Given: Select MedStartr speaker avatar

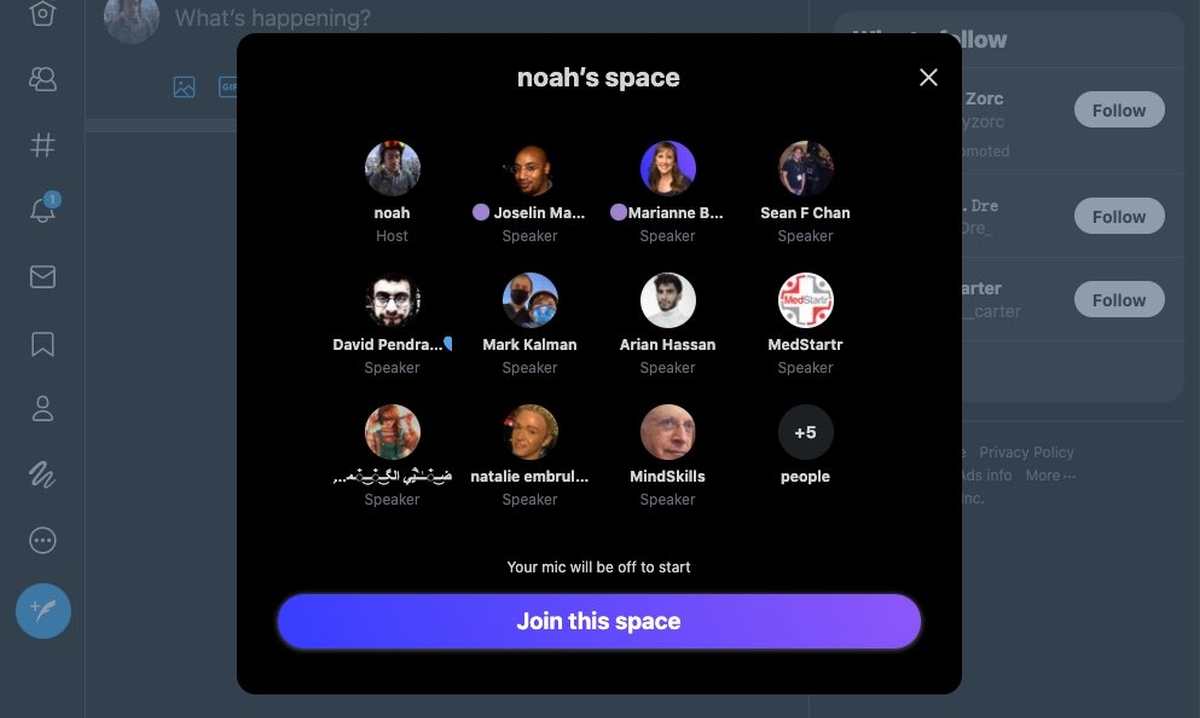Looking at the screenshot, I should [x=805, y=300].
